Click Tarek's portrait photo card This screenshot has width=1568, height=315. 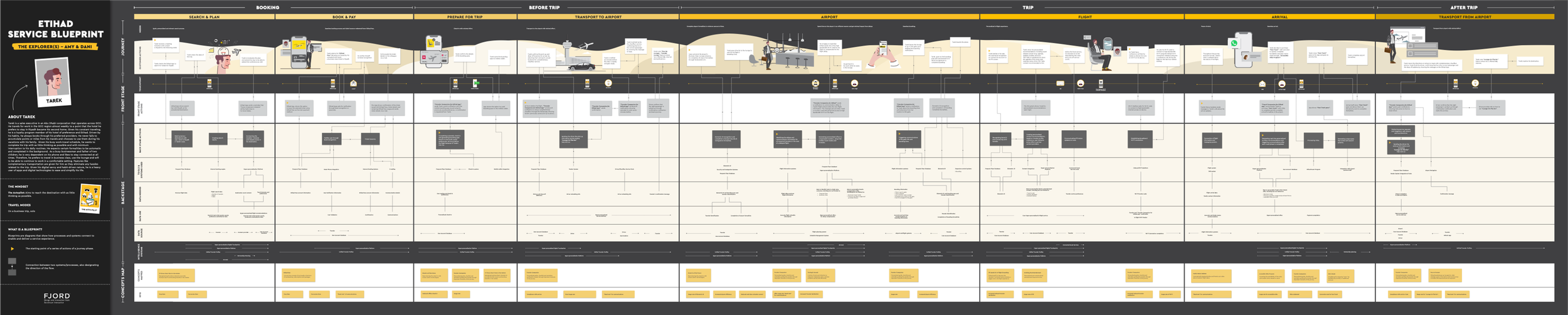click(x=53, y=83)
